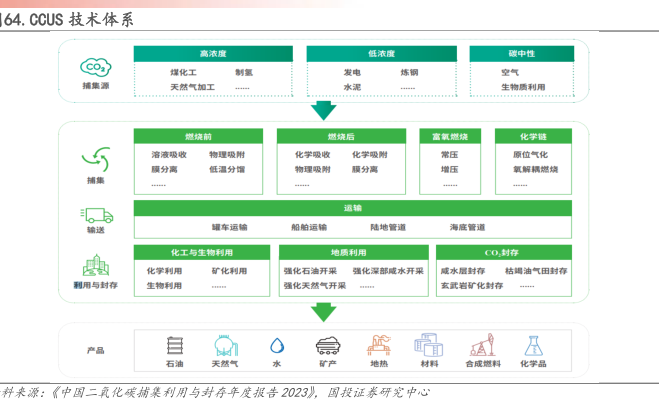
Task: Click the CO₂ cloud capture source icon
Action: click(x=95, y=67)
